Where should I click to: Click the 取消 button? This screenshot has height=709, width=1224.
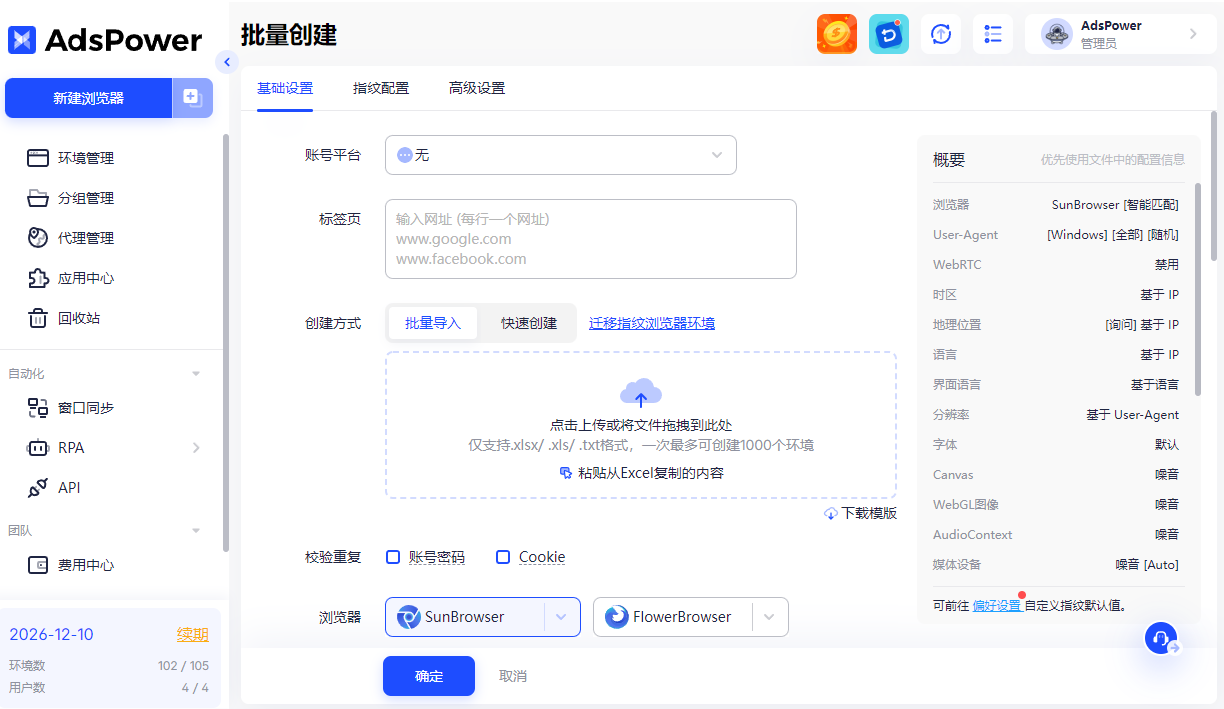[x=513, y=676]
